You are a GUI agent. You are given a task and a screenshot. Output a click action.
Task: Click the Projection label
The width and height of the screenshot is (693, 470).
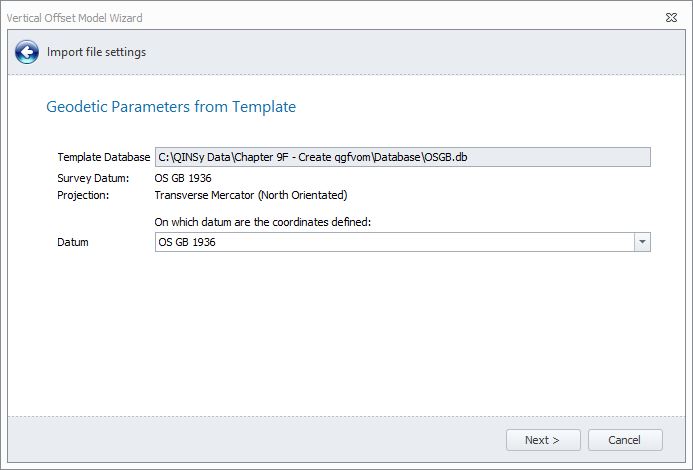click(x=83, y=195)
